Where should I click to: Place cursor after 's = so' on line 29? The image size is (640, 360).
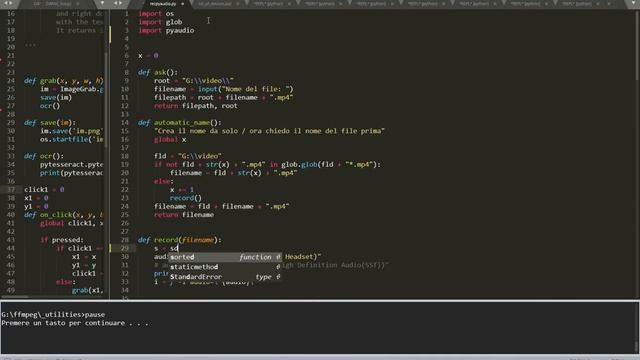tap(178, 249)
